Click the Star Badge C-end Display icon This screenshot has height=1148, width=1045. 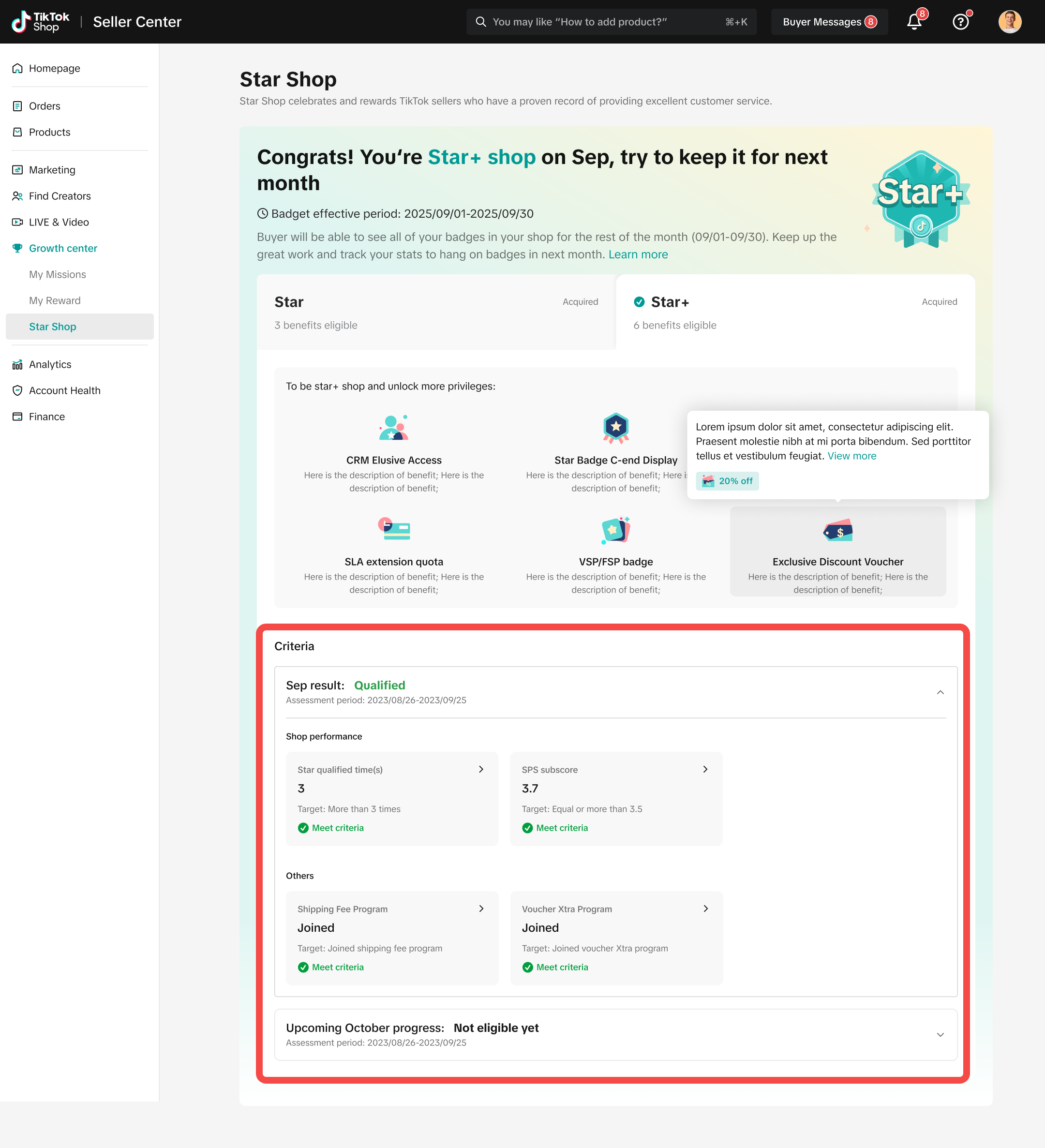click(615, 428)
